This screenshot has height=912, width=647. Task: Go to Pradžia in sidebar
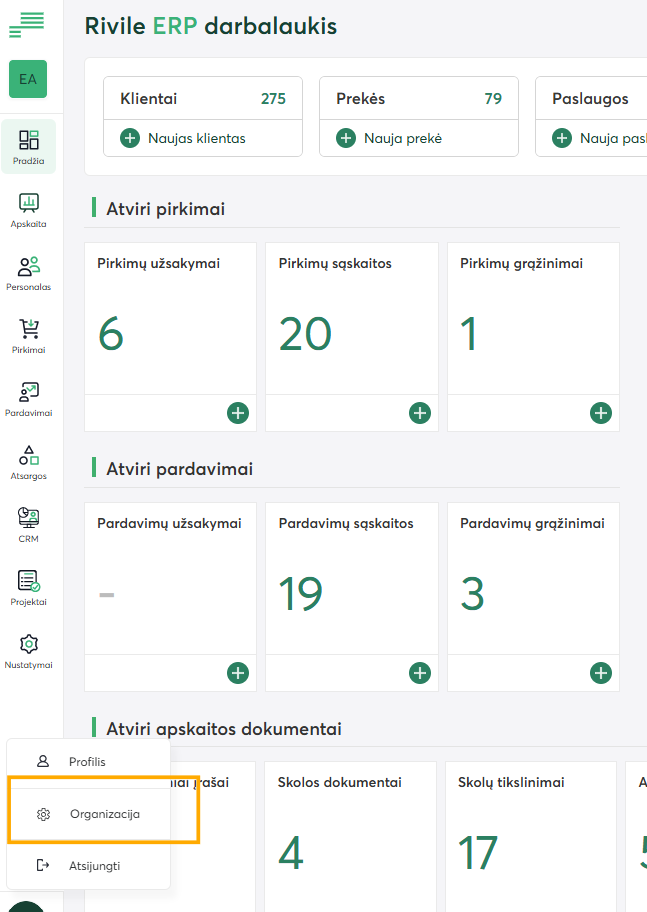click(x=29, y=147)
